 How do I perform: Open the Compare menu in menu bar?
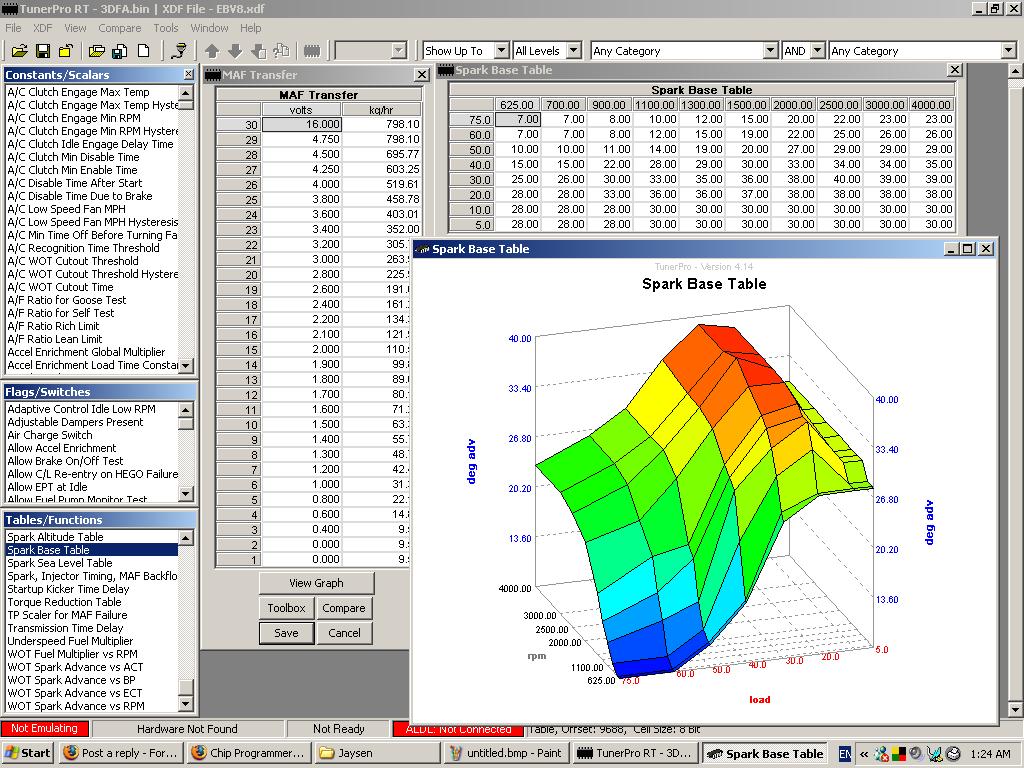click(x=120, y=28)
